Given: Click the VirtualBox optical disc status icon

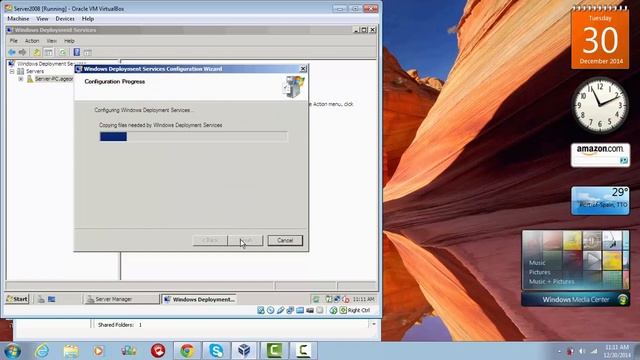Looking at the screenshot, I should [271, 310].
